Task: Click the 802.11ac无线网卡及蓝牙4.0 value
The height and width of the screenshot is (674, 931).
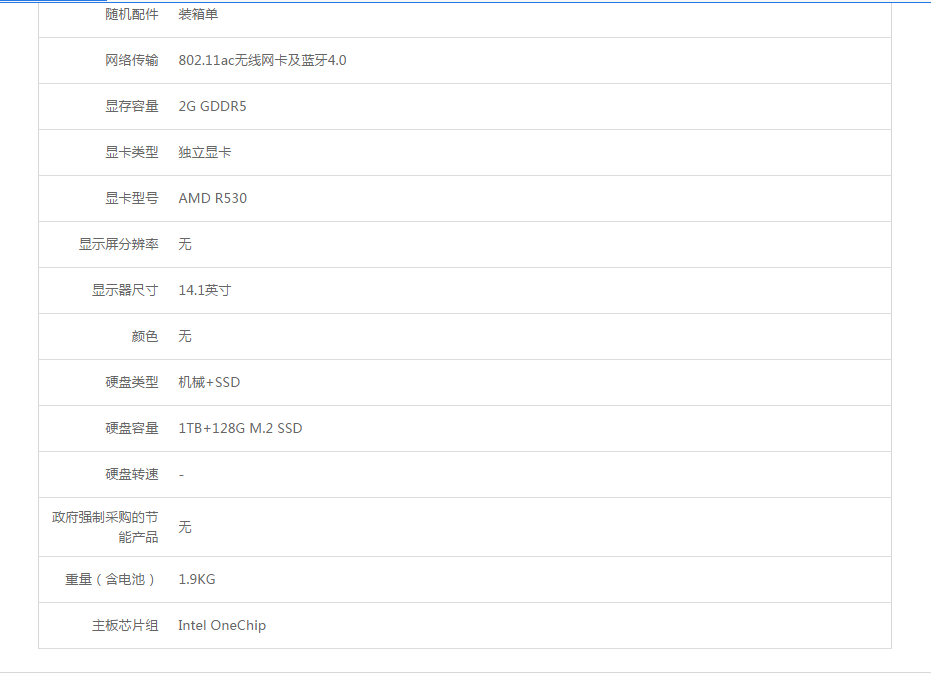Action: click(262, 60)
